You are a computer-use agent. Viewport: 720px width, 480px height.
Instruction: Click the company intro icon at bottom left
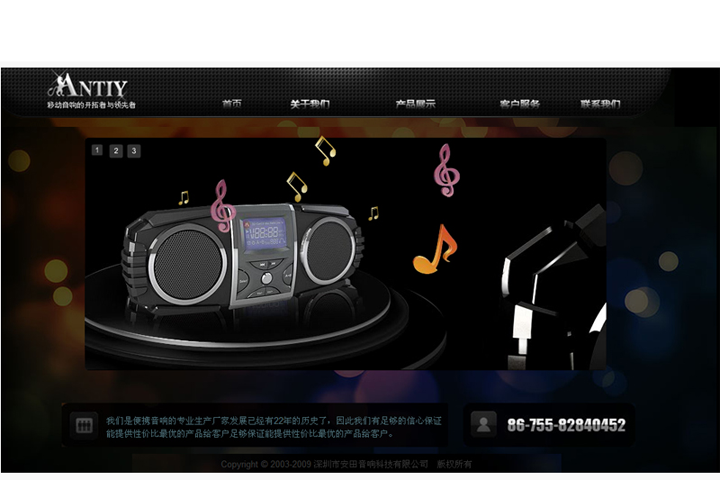click(84, 426)
